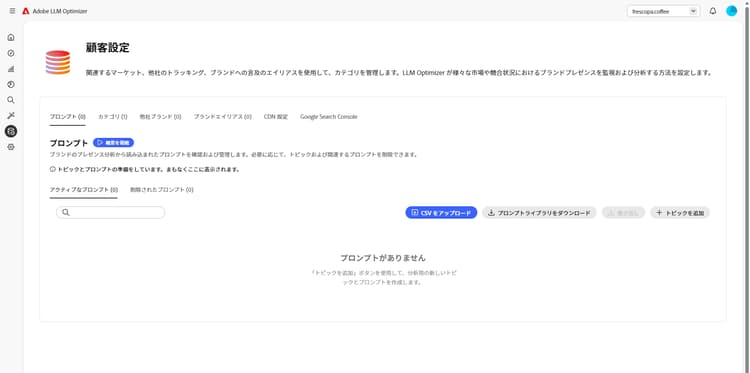Open the clock history sidebar icon
Viewport: 750px width, 373px height.
11,84
